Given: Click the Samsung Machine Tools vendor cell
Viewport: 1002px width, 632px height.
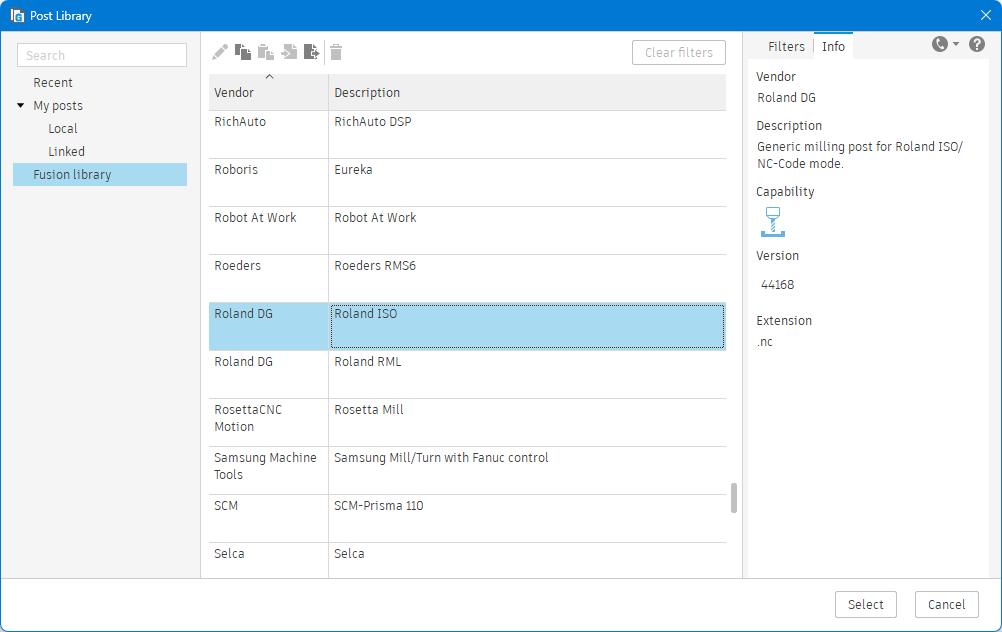Looking at the screenshot, I should tap(268, 470).
